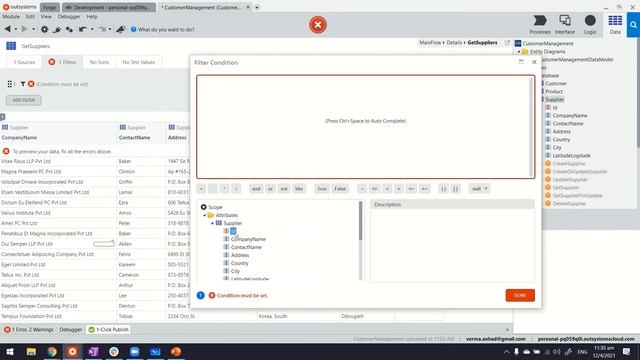
Task: Open the element in new window icon
Action: [507, 42]
